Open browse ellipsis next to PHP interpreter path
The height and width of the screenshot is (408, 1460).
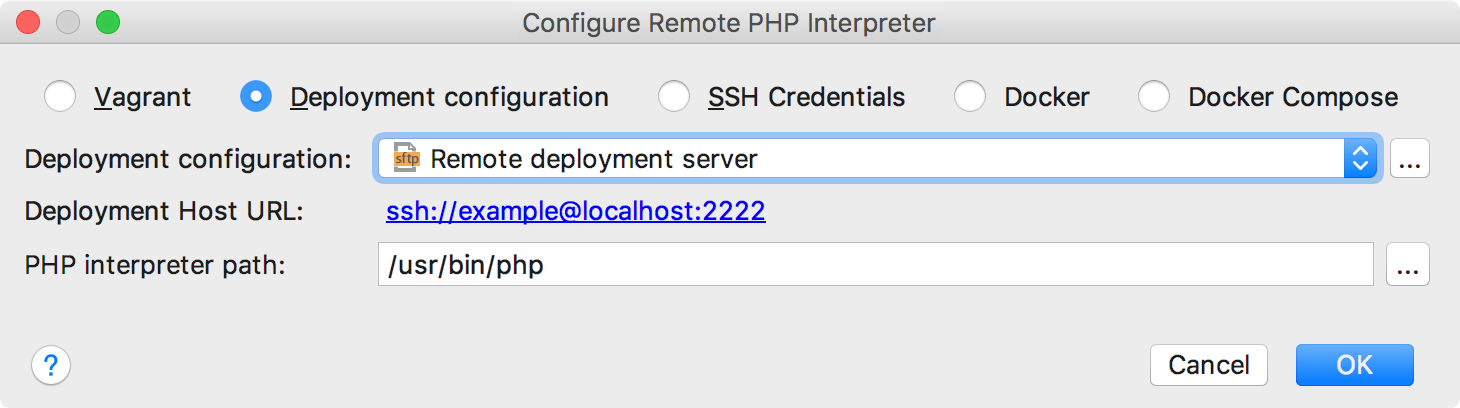click(x=1409, y=266)
